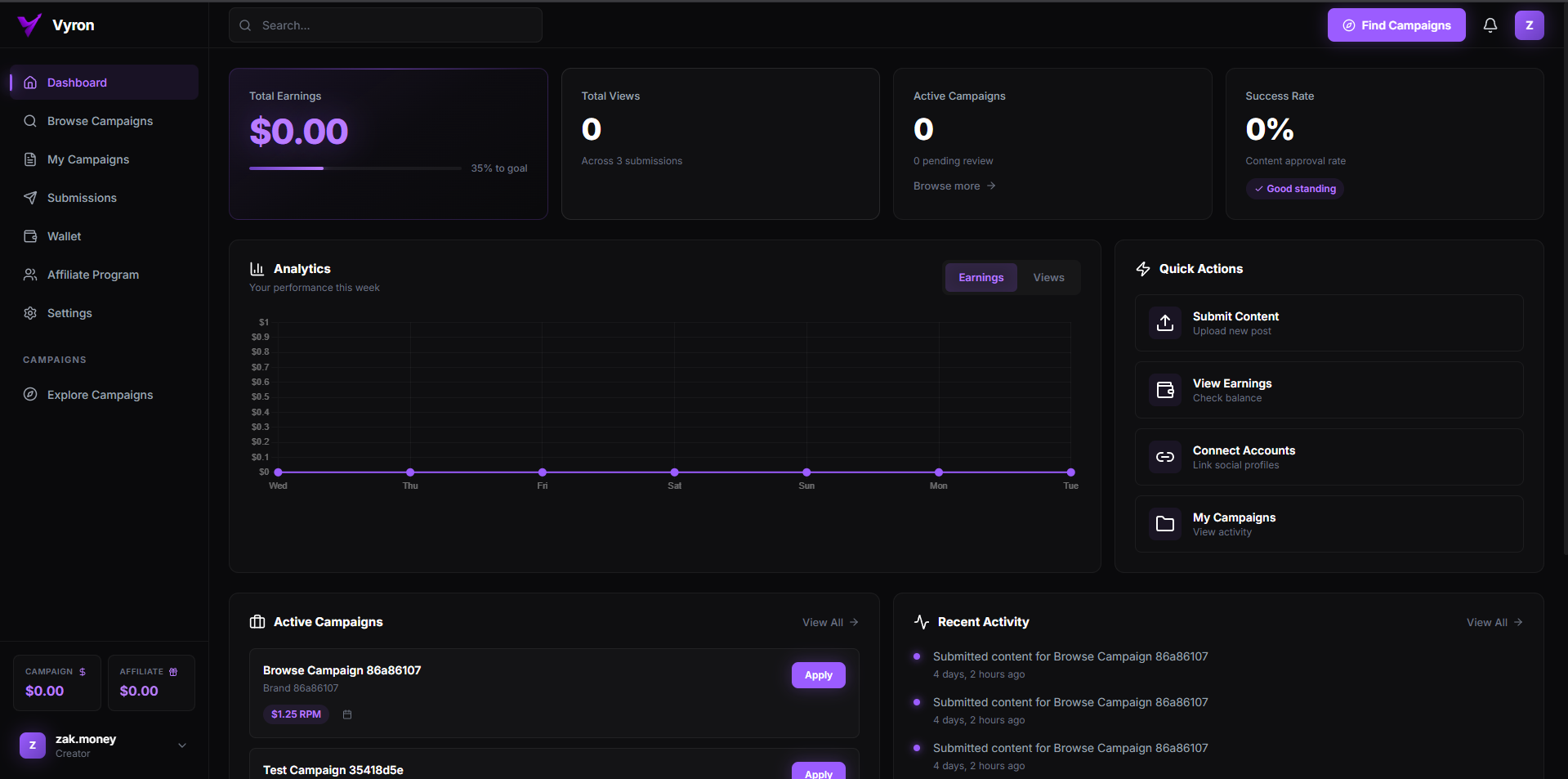Click the calendar icon next to $1.25 RPM
Image resolution: width=1568 pixels, height=779 pixels.
346,714
